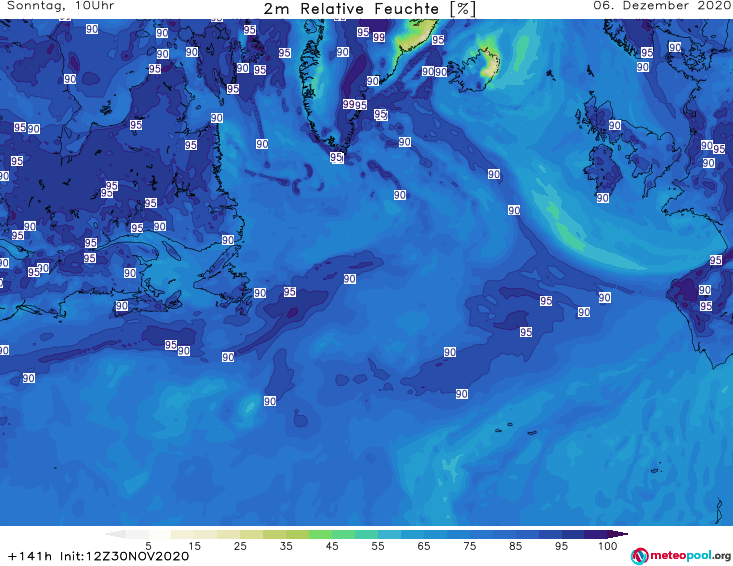The height and width of the screenshot is (566, 733).
Task: Click the red-teal circular icon in the meteopool logo
Action: 640,556
